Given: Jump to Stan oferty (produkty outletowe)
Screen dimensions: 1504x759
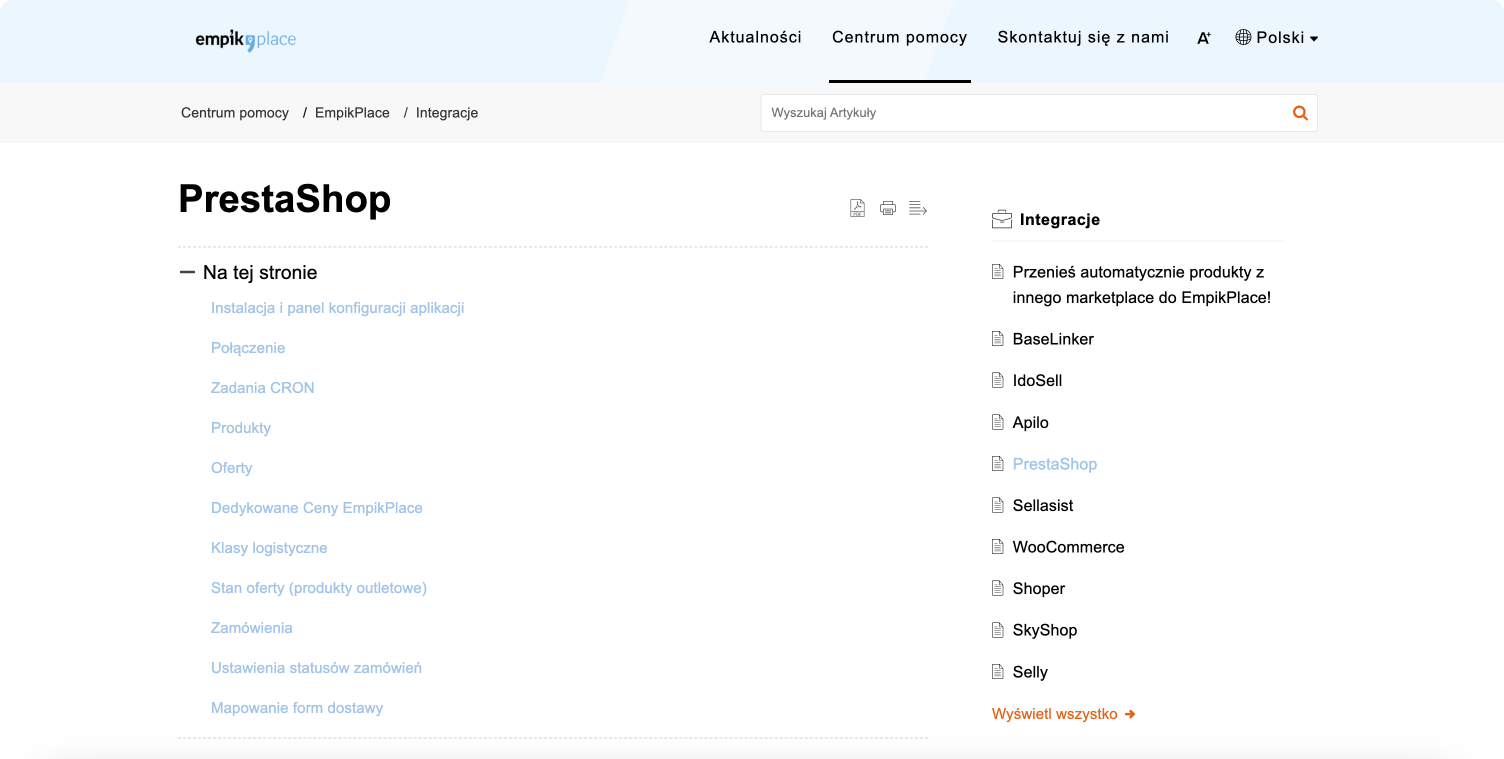Looking at the screenshot, I should (x=319, y=588).
